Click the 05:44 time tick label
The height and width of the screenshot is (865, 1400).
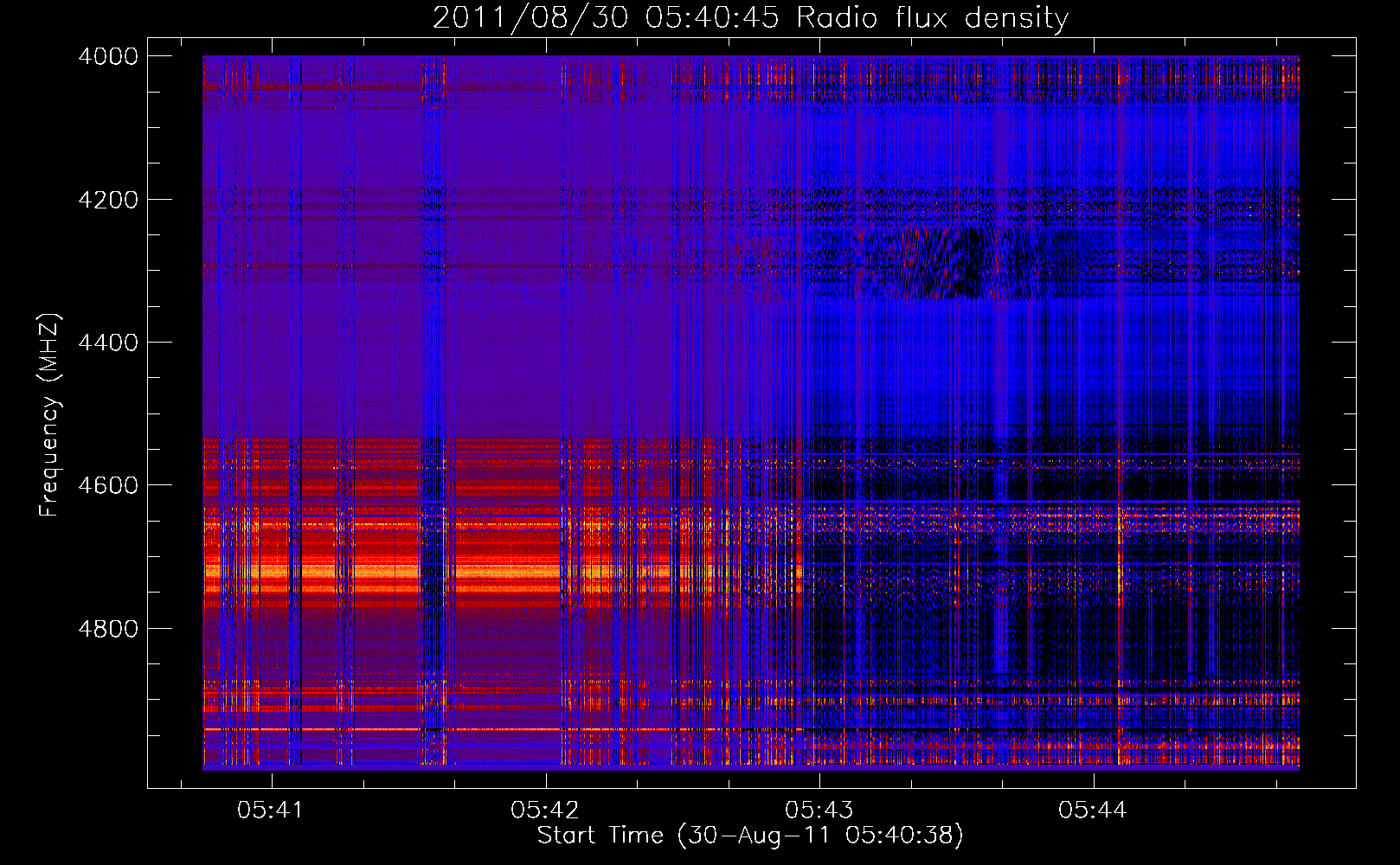(1093, 811)
